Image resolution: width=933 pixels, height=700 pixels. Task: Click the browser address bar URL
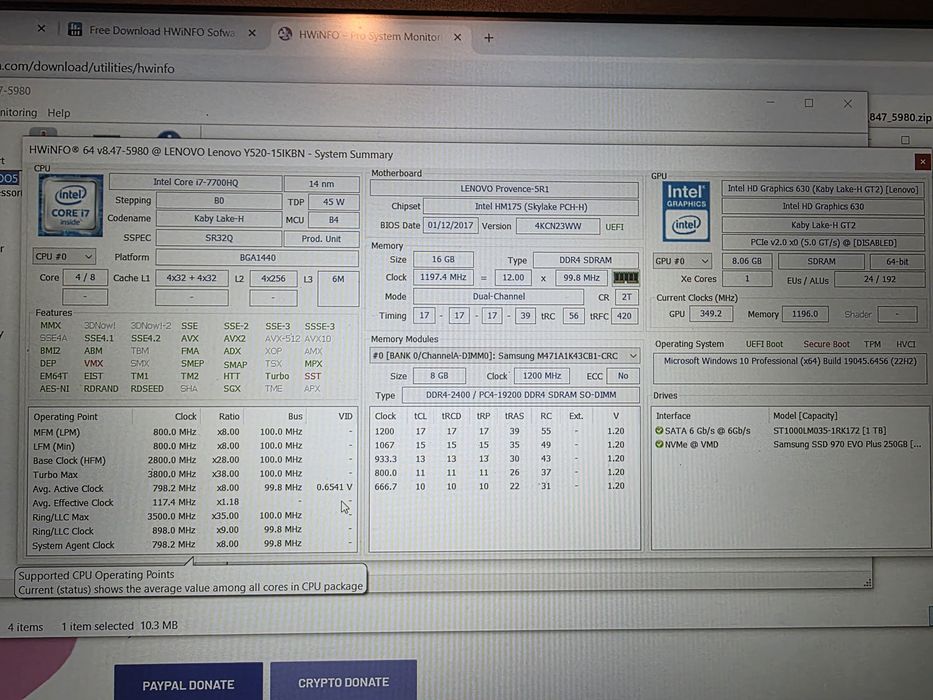87,67
